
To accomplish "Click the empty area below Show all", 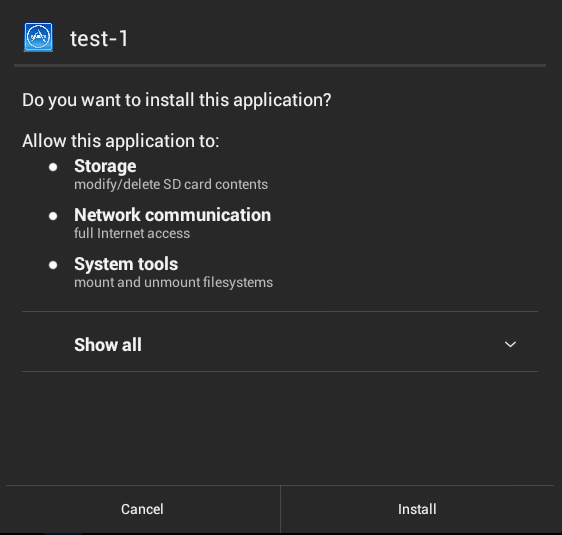I will (280, 428).
